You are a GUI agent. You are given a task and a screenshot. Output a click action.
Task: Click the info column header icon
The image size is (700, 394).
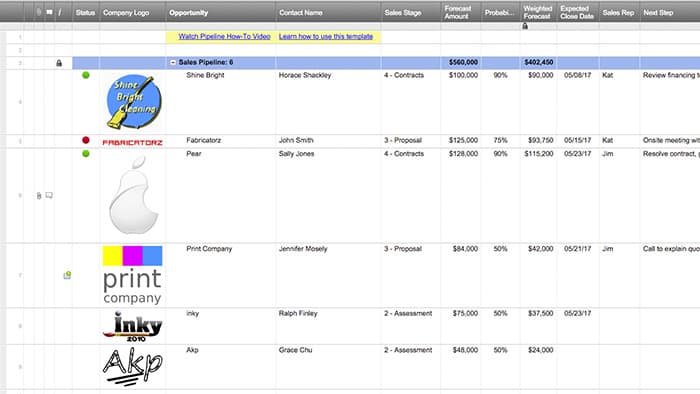[x=60, y=12]
